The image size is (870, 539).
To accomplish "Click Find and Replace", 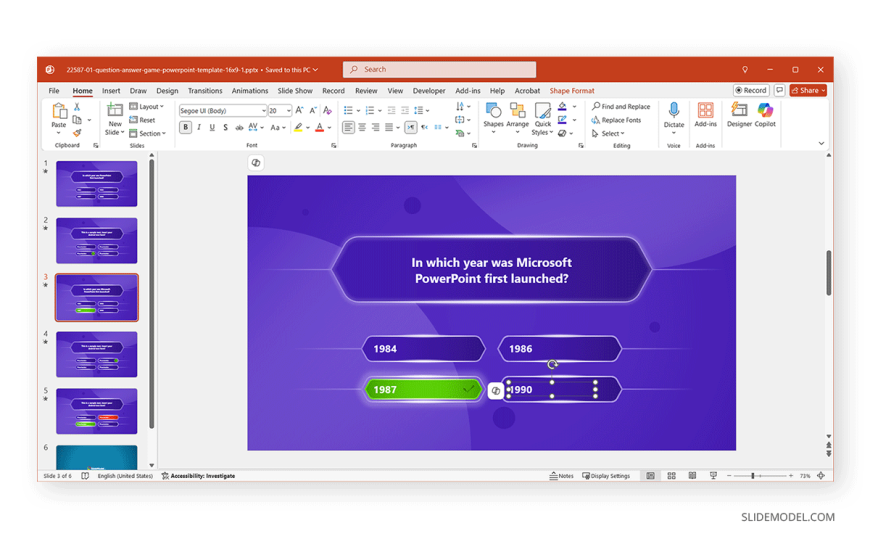I will tap(620, 106).
